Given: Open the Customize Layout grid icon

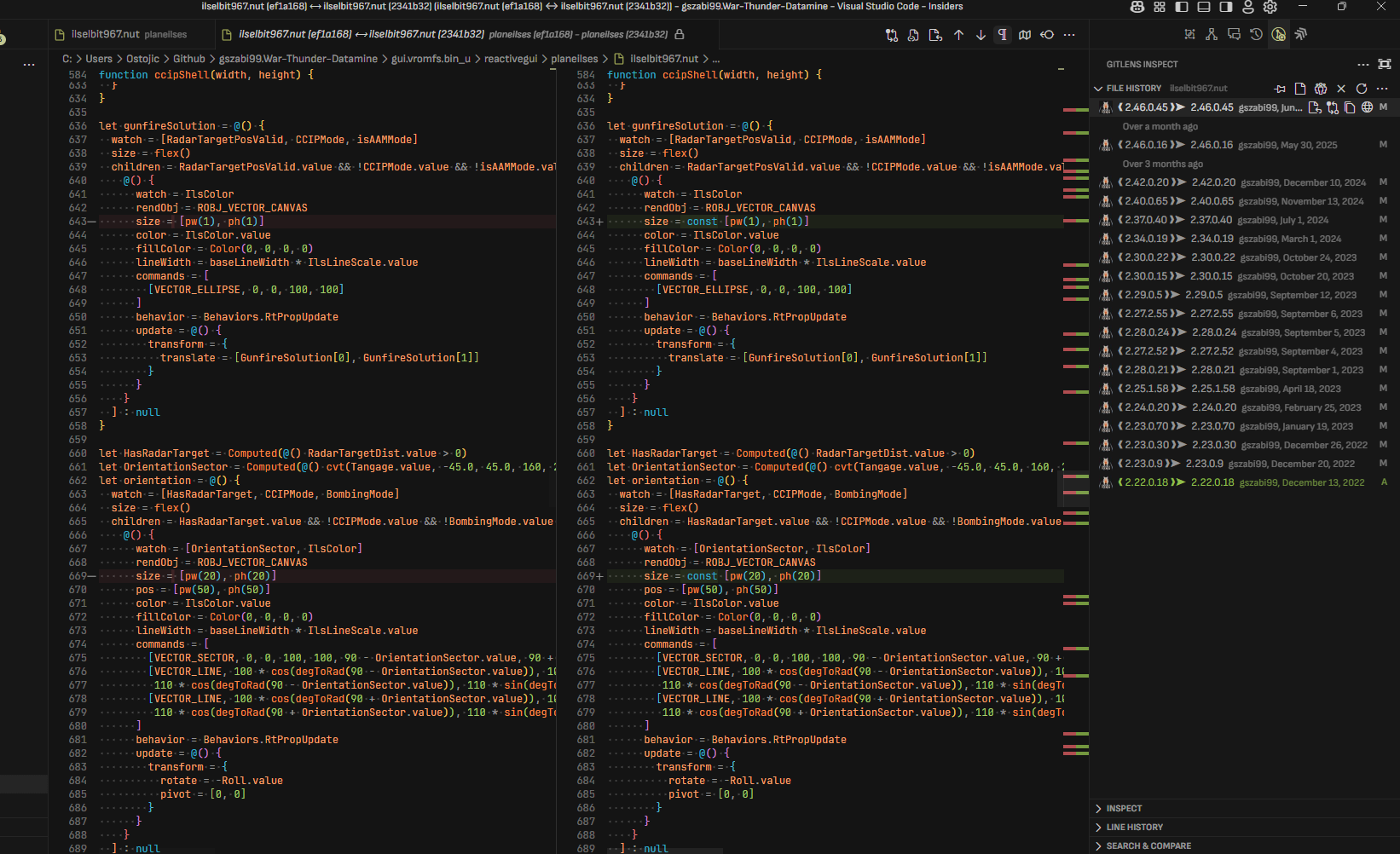Looking at the screenshot, I should (1160, 7).
